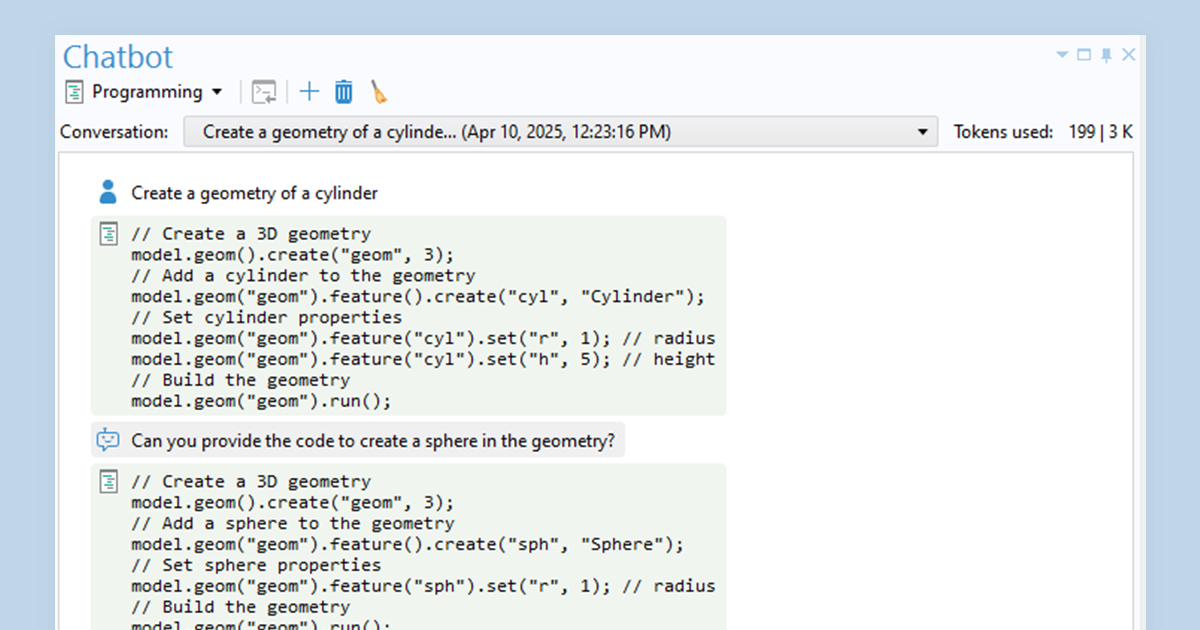Delete the conversation using trash icon
This screenshot has width=1200, height=630.
(343, 92)
